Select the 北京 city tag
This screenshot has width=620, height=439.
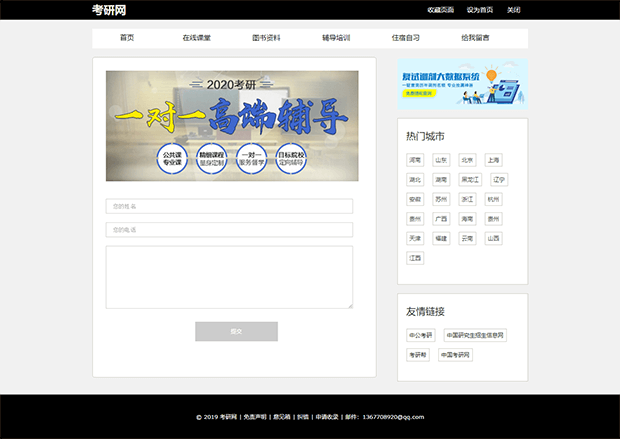click(x=467, y=160)
